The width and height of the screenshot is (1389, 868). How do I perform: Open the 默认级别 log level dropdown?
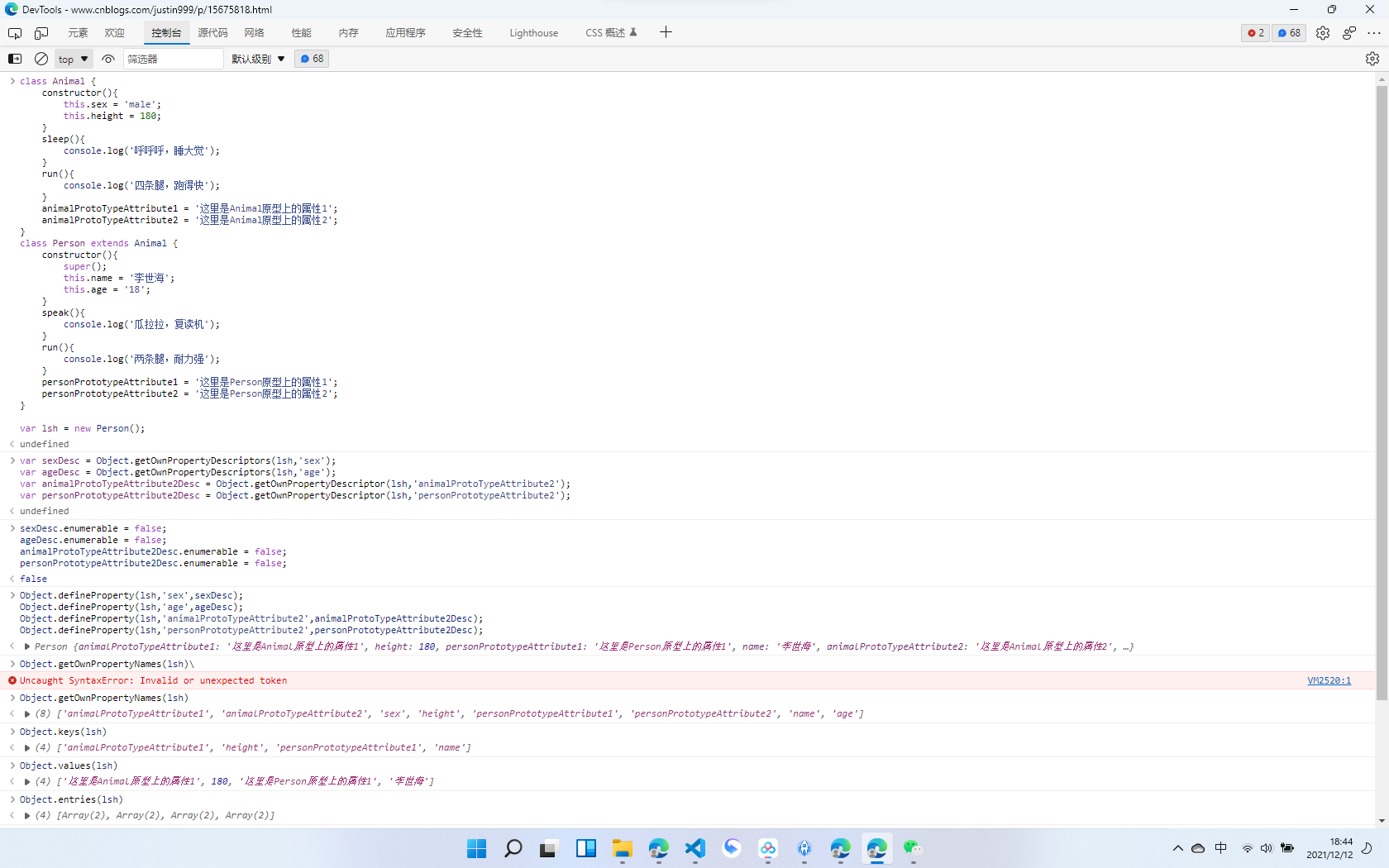(x=258, y=59)
